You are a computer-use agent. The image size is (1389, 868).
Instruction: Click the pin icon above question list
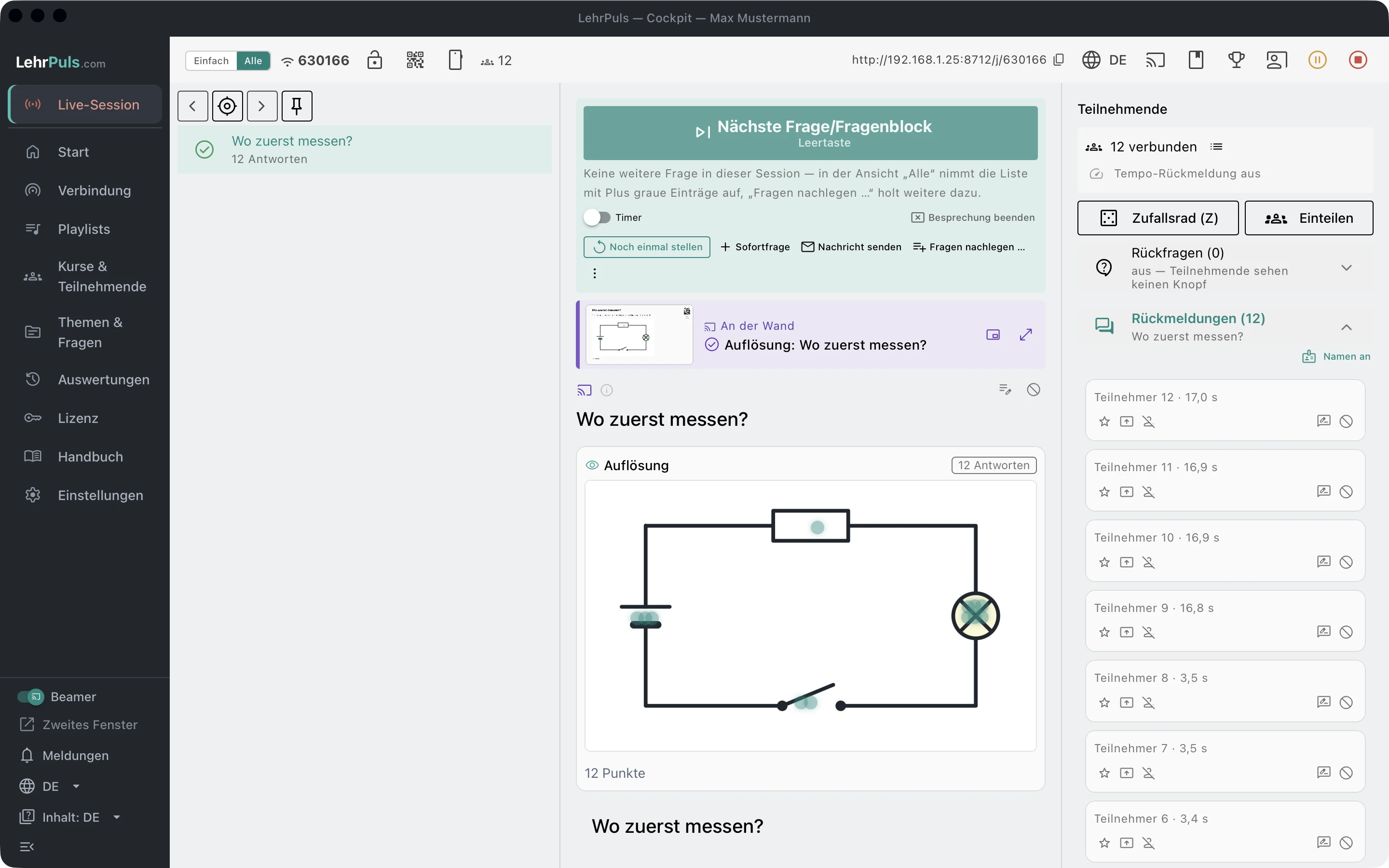pyautogui.click(x=297, y=106)
